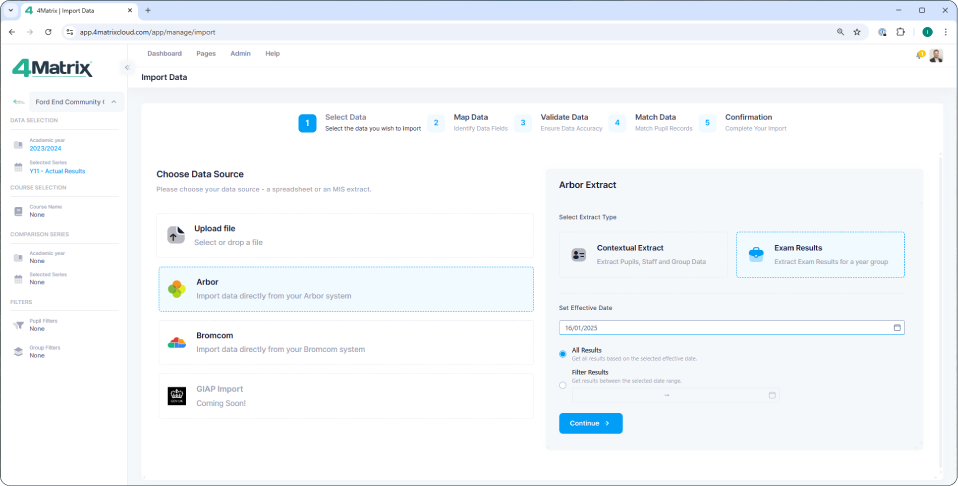This screenshot has width=958, height=486.
Task: Expand the Ford End Community school dropdown
Action: [114, 102]
